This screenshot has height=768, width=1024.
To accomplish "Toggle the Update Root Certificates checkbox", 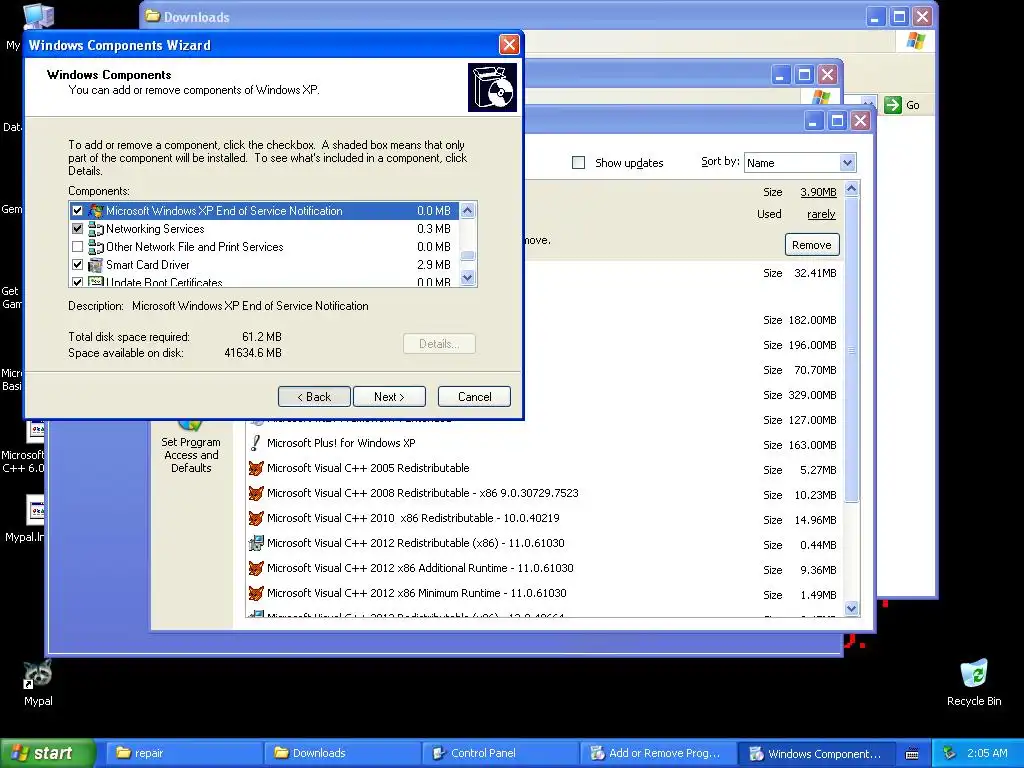I will pos(78,282).
